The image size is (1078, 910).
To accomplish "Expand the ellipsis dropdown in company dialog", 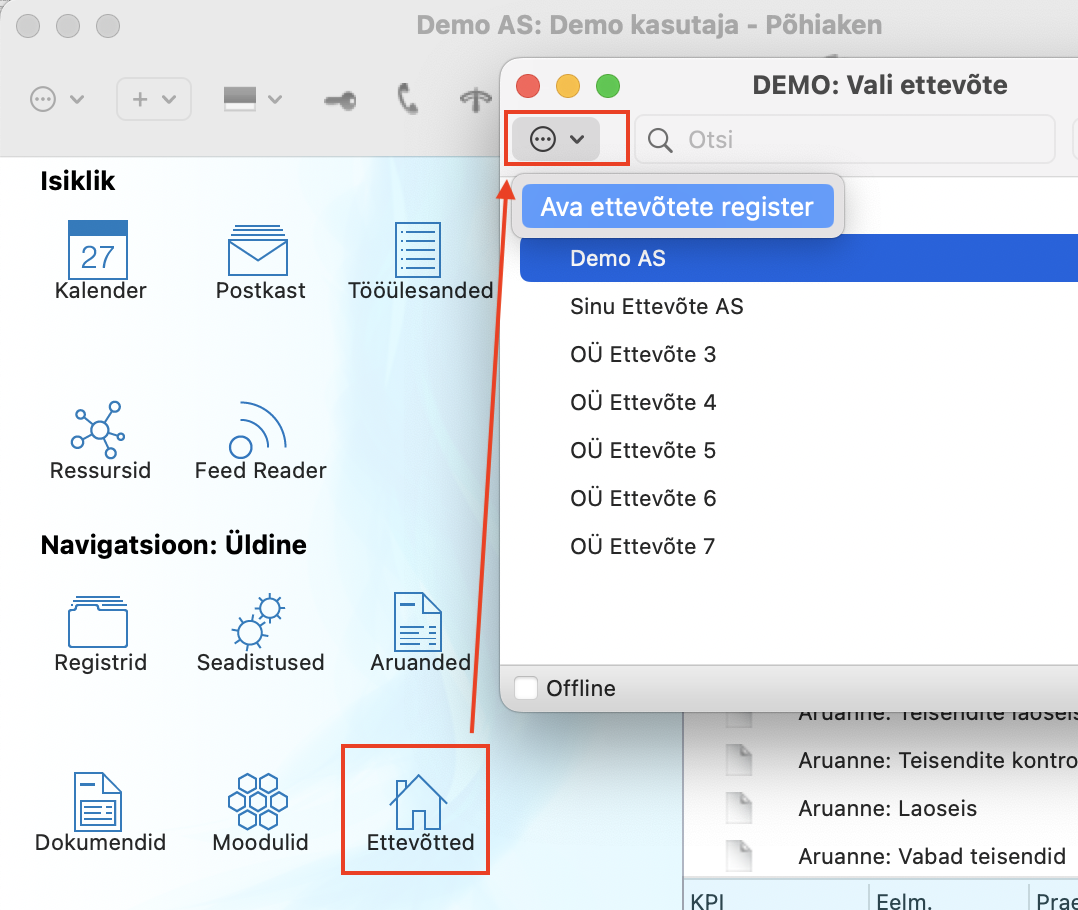I will 557,139.
